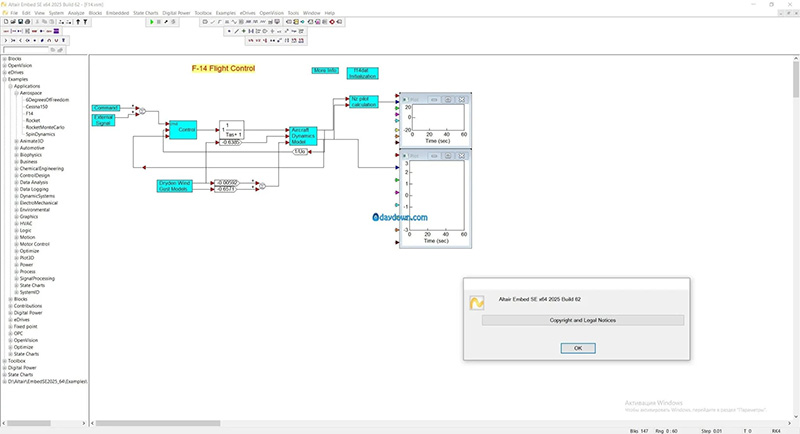This screenshot has height=434, width=800.
Task: Click the Nz pilot calculation block
Action: coord(363,101)
